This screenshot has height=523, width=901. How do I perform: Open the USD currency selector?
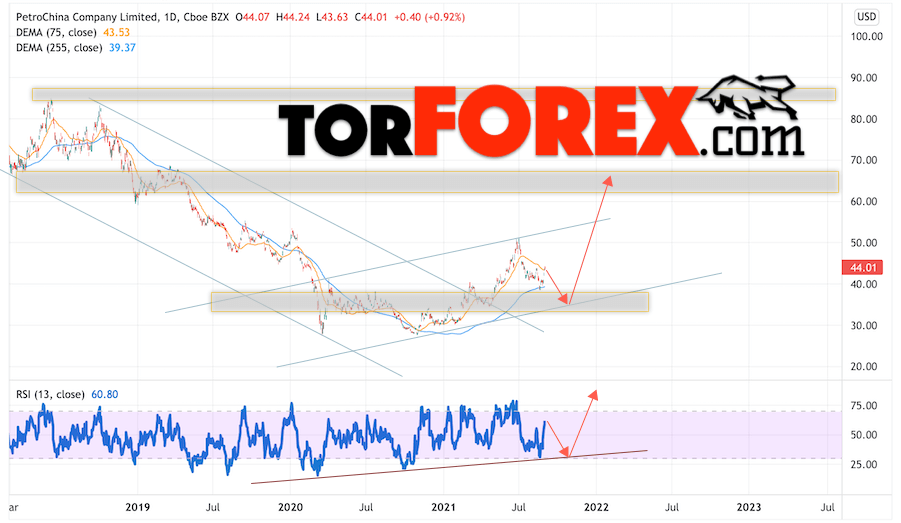pos(867,17)
